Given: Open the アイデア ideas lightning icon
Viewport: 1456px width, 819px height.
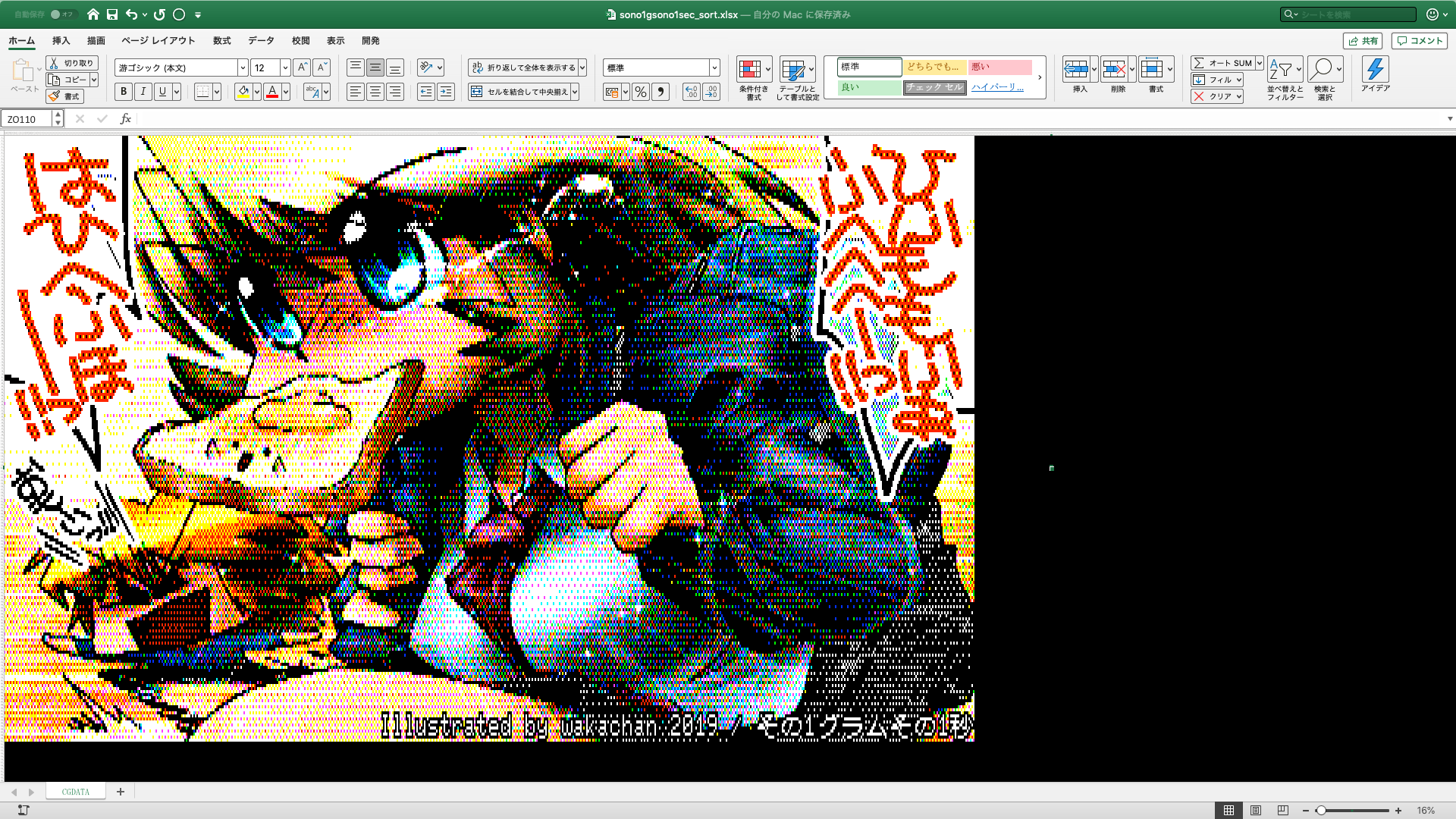Looking at the screenshot, I should point(1375,74).
